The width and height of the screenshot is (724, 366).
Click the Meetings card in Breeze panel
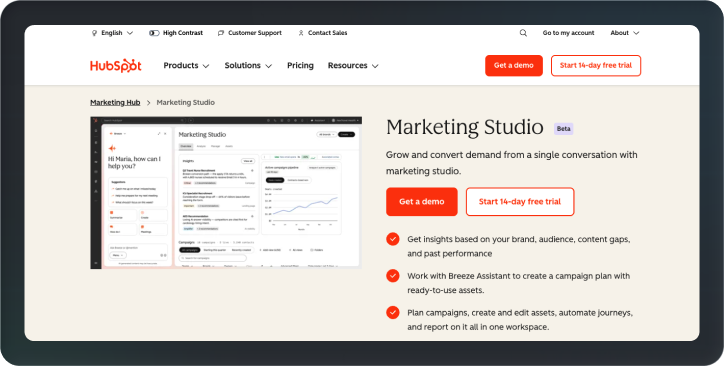(x=153, y=229)
